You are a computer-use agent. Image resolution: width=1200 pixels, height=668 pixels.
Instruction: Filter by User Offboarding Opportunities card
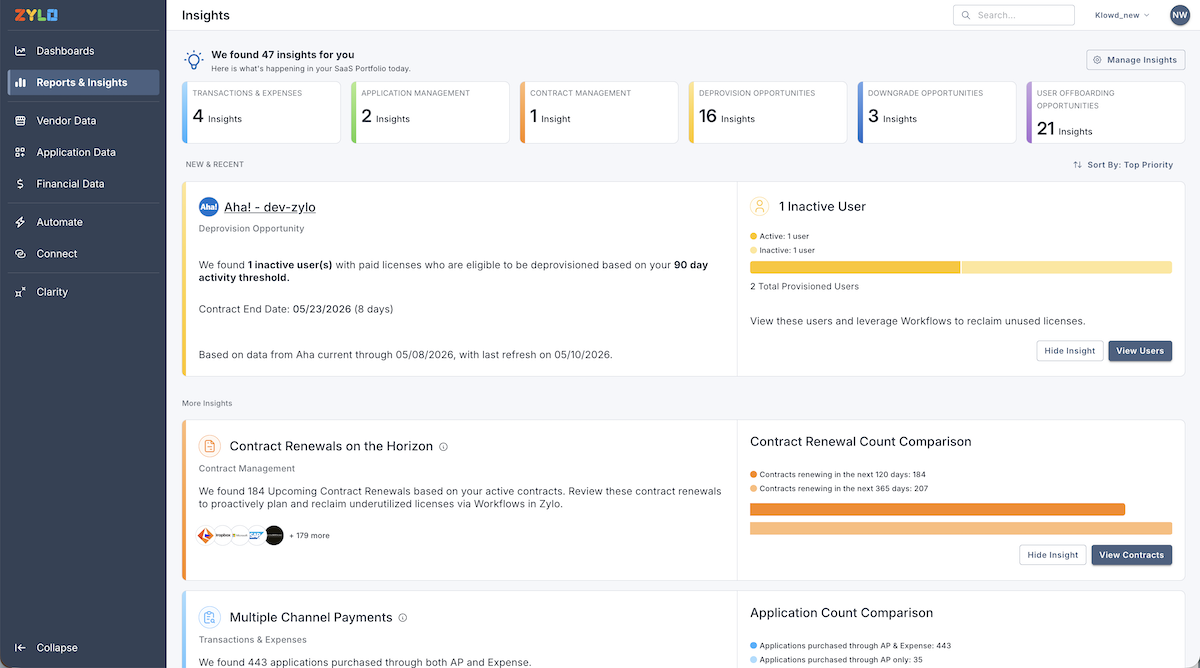(1106, 112)
